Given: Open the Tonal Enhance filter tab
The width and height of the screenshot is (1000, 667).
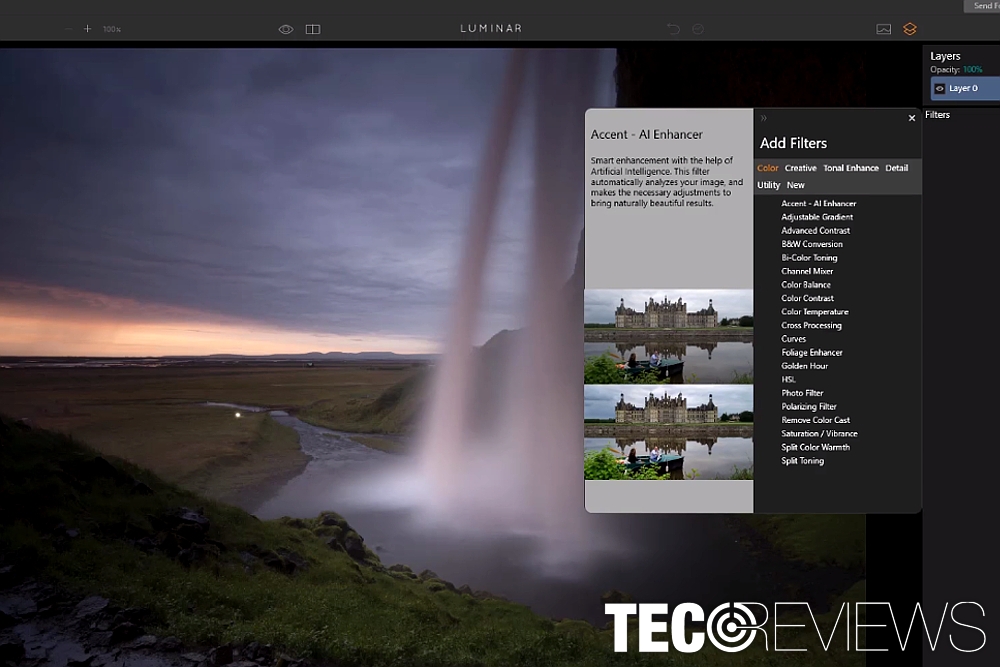Looking at the screenshot, I should (851, 168).
